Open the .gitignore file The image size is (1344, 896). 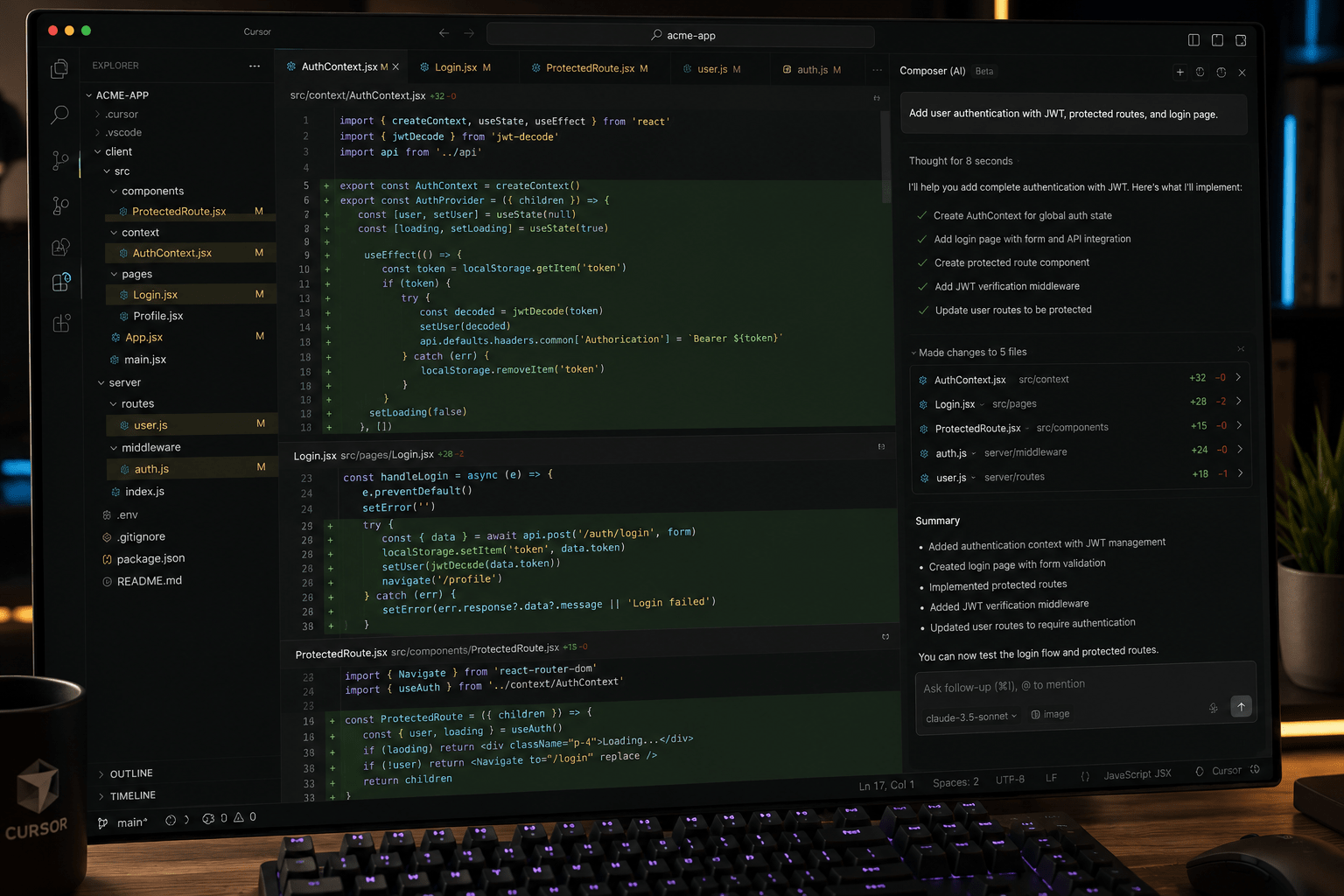[134, 537]
